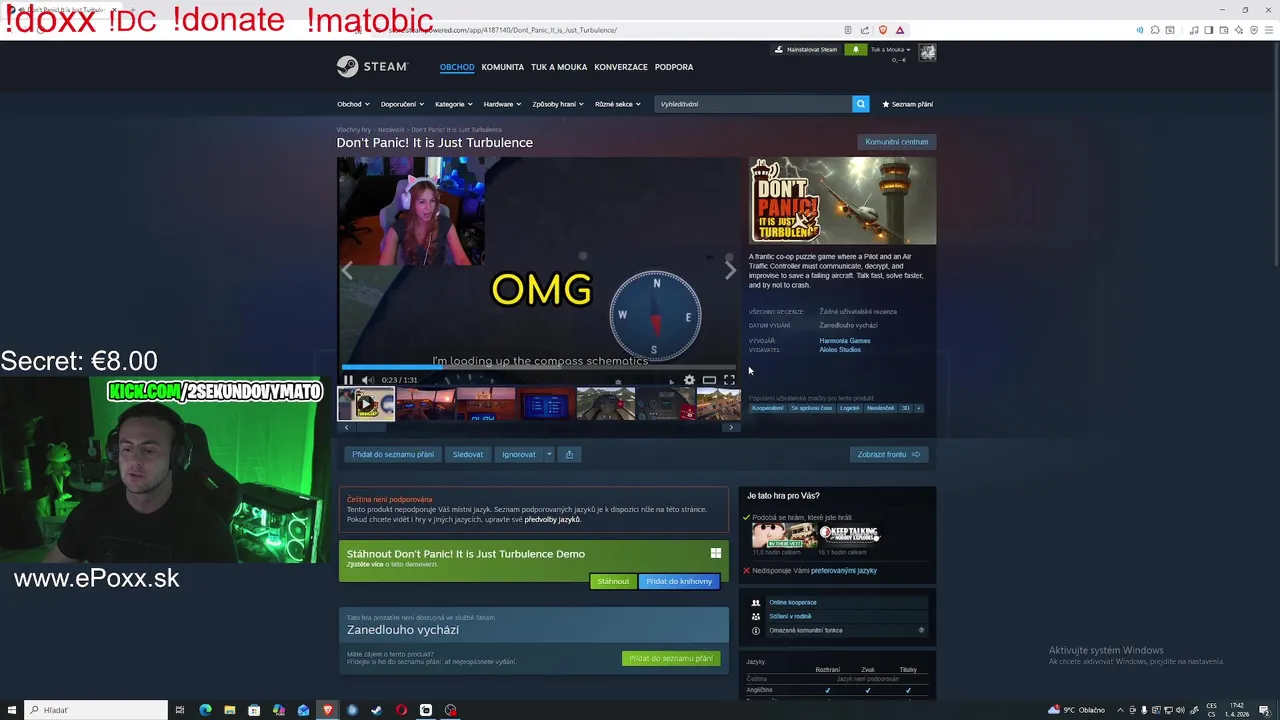Click the Sledovat button

[468, 454]
